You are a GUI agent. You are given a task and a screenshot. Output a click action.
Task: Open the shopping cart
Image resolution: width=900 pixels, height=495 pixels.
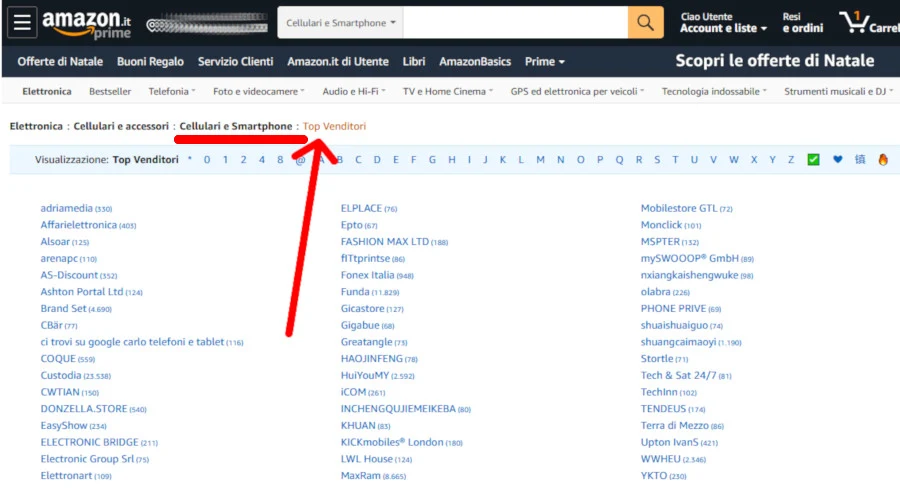click(x=866, y=22)
